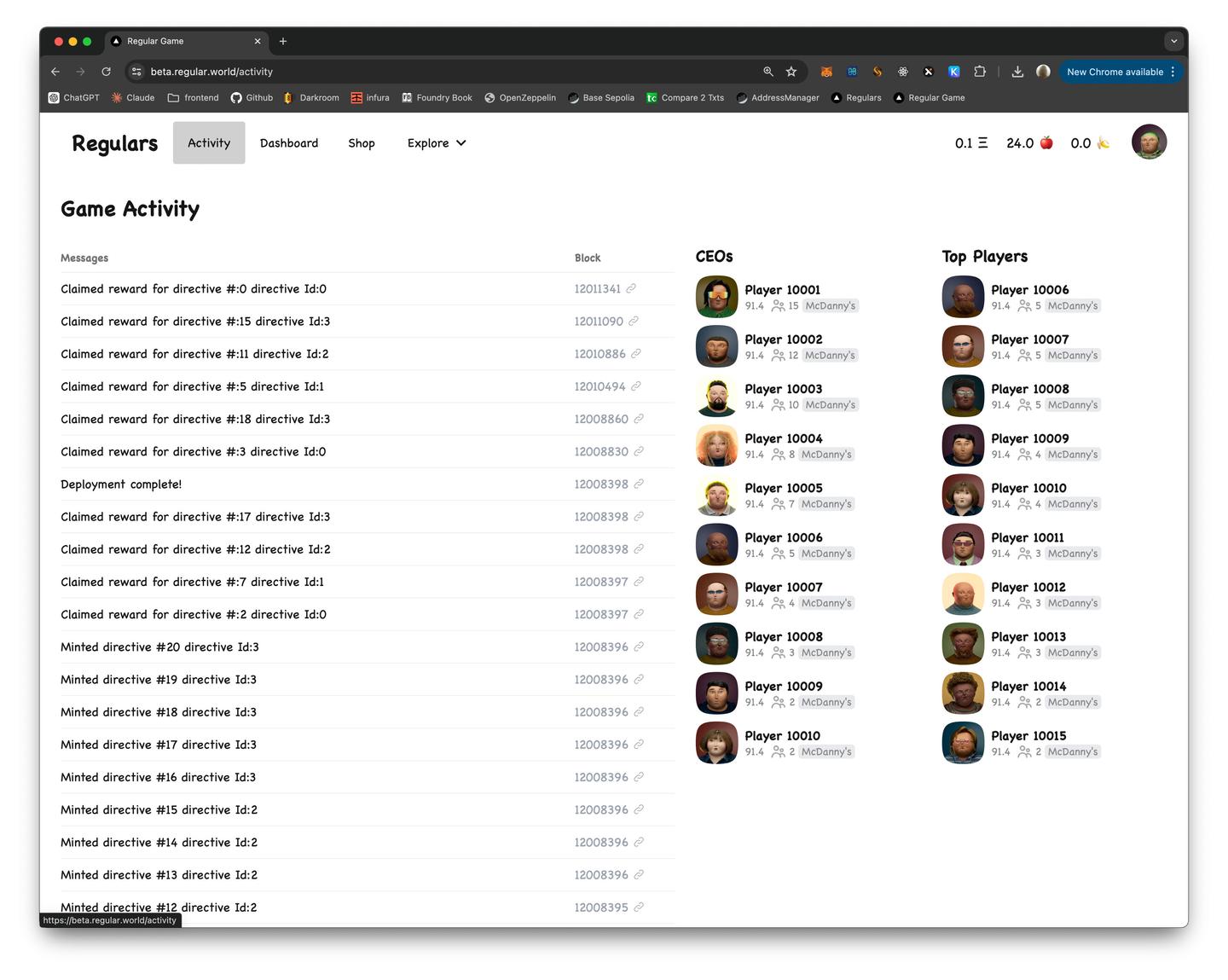This screenshot has height=980, width=1228.
Task: Open Chrome downloads icon
Action: [x=1017, y=72]
